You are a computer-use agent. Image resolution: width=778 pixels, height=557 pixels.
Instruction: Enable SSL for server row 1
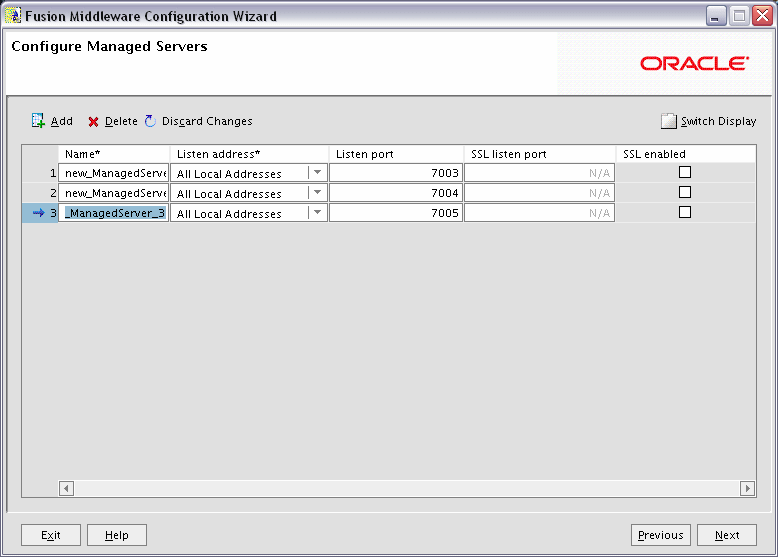685,172
